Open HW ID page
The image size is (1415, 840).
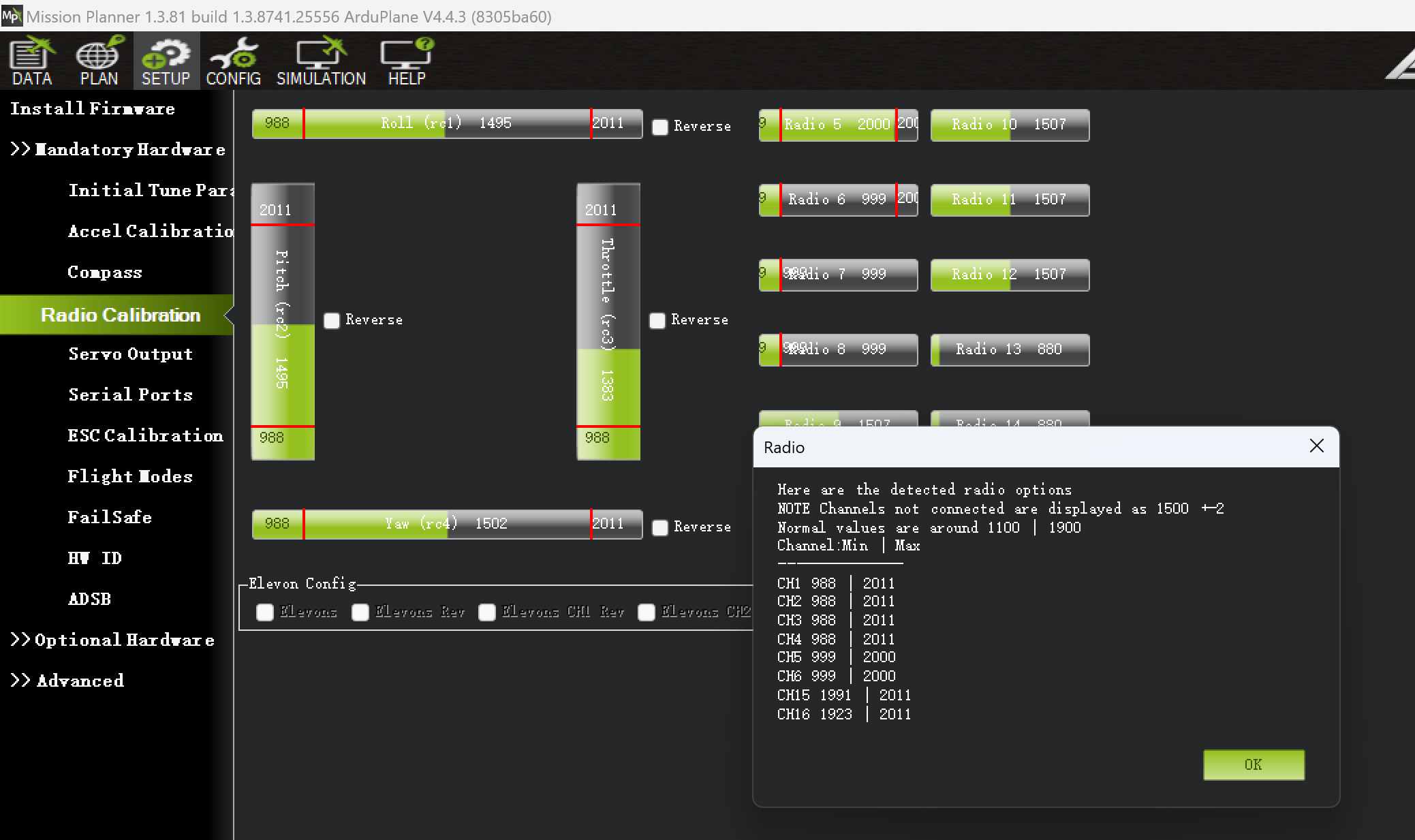pos(95,558)
